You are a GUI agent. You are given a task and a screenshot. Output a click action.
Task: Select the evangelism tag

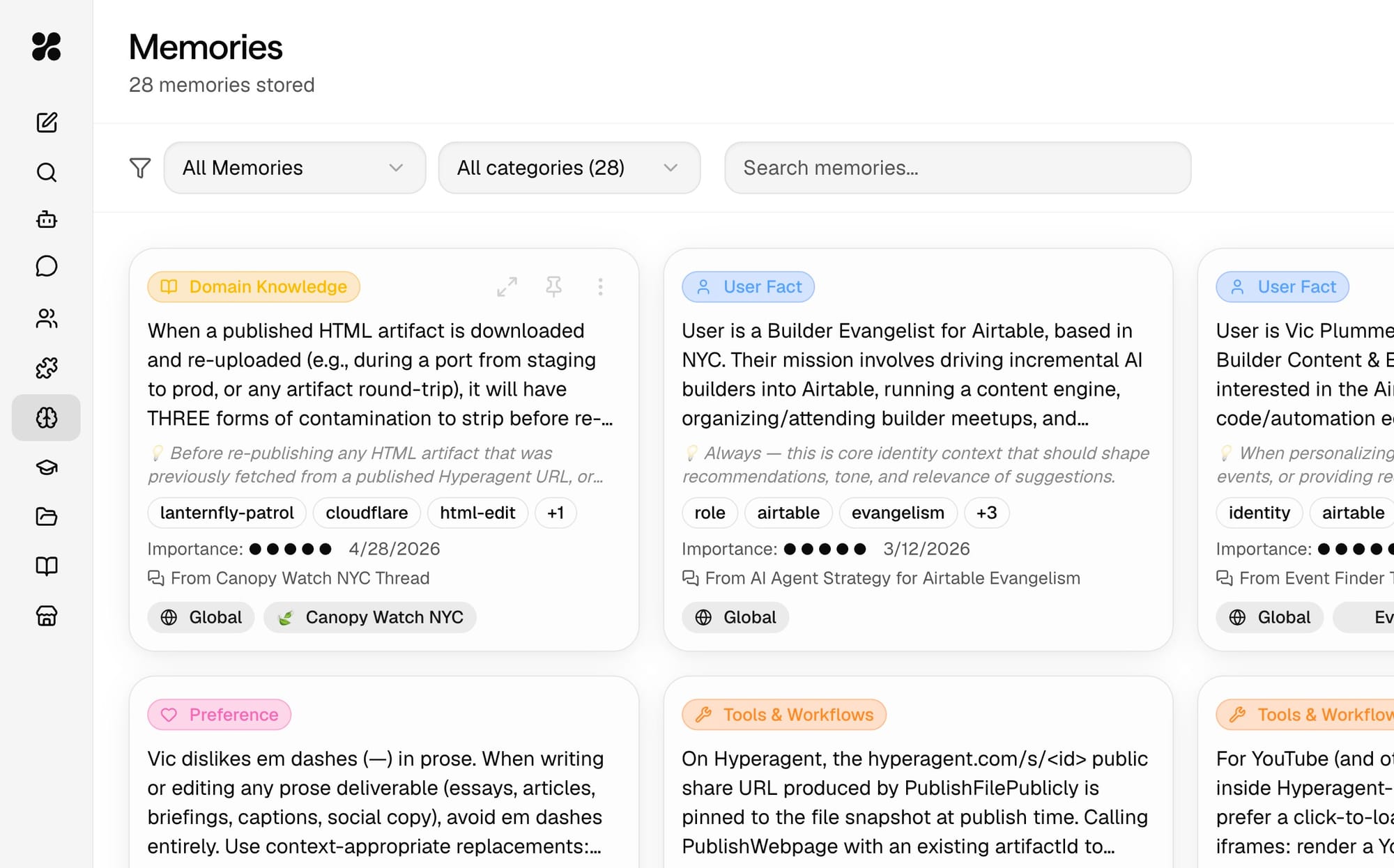click(x=898, y=513)
